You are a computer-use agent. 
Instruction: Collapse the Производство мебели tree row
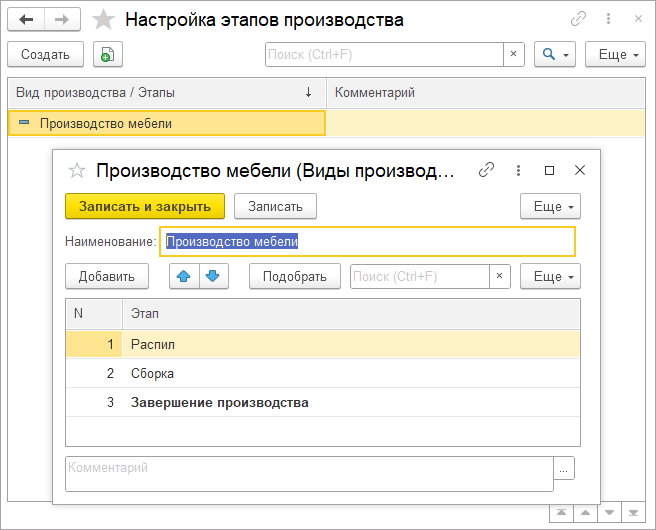[24, 123]
